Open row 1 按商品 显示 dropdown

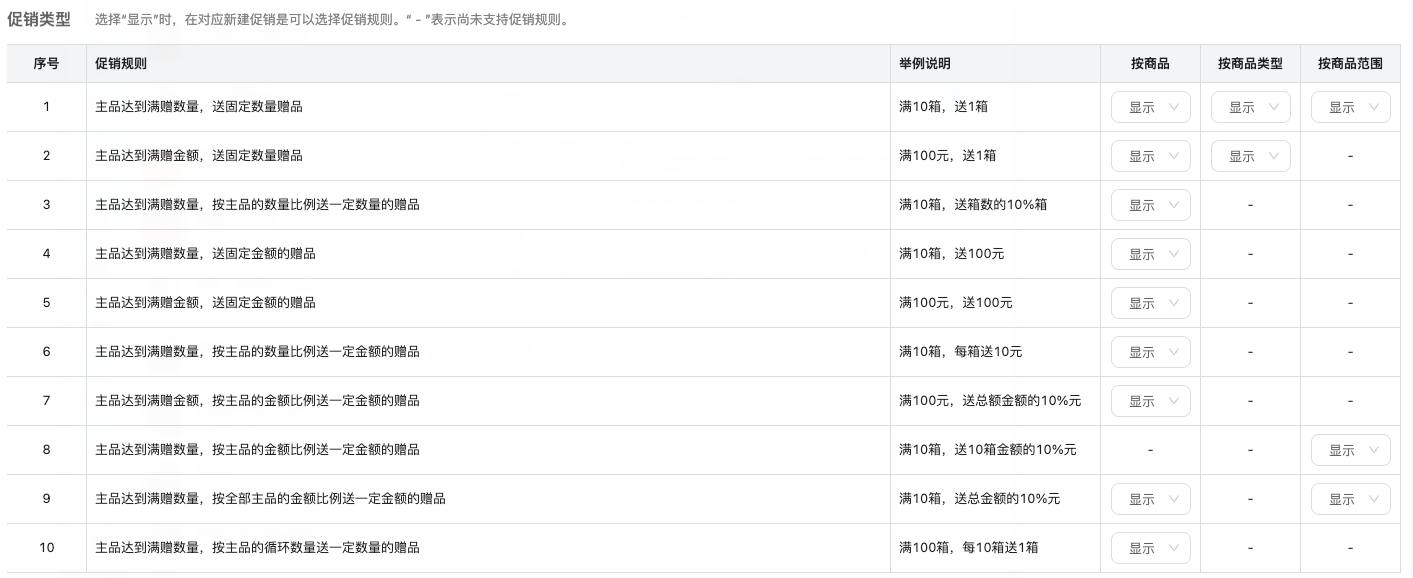(1150, 107)
